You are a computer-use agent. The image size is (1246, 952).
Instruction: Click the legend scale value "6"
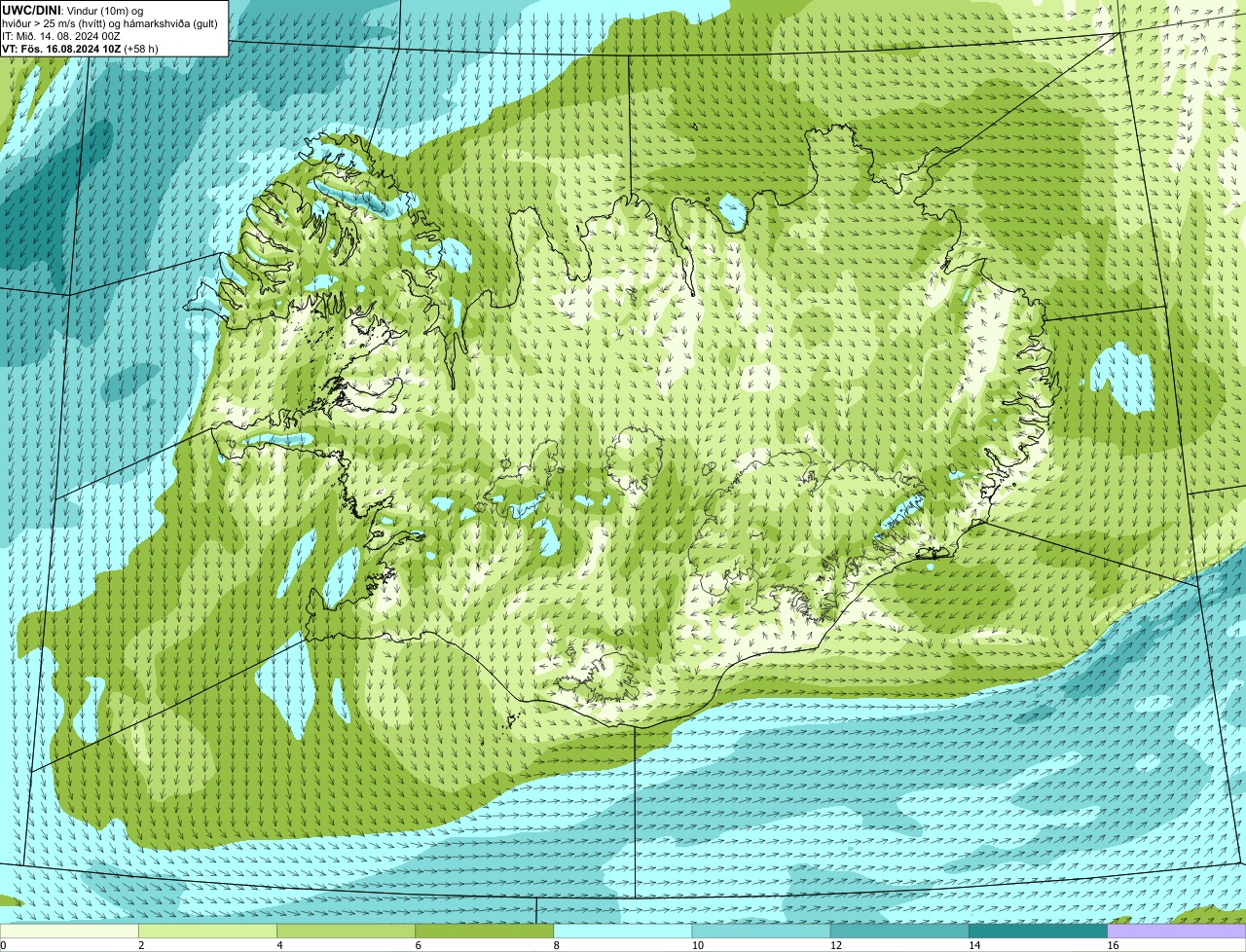(418, 945)
